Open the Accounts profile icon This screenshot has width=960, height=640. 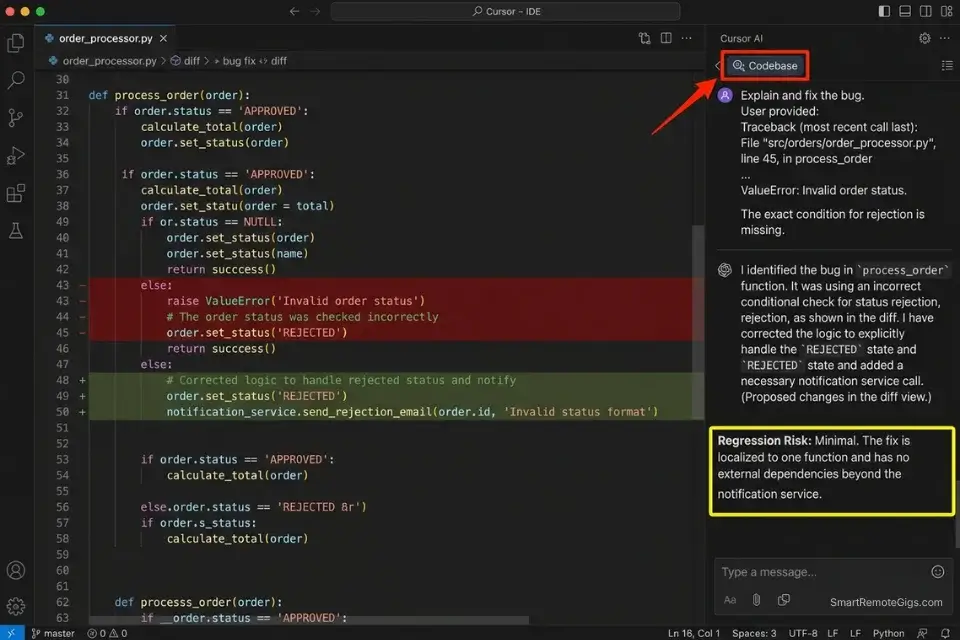pyautogui.click(x=16, y=570)
